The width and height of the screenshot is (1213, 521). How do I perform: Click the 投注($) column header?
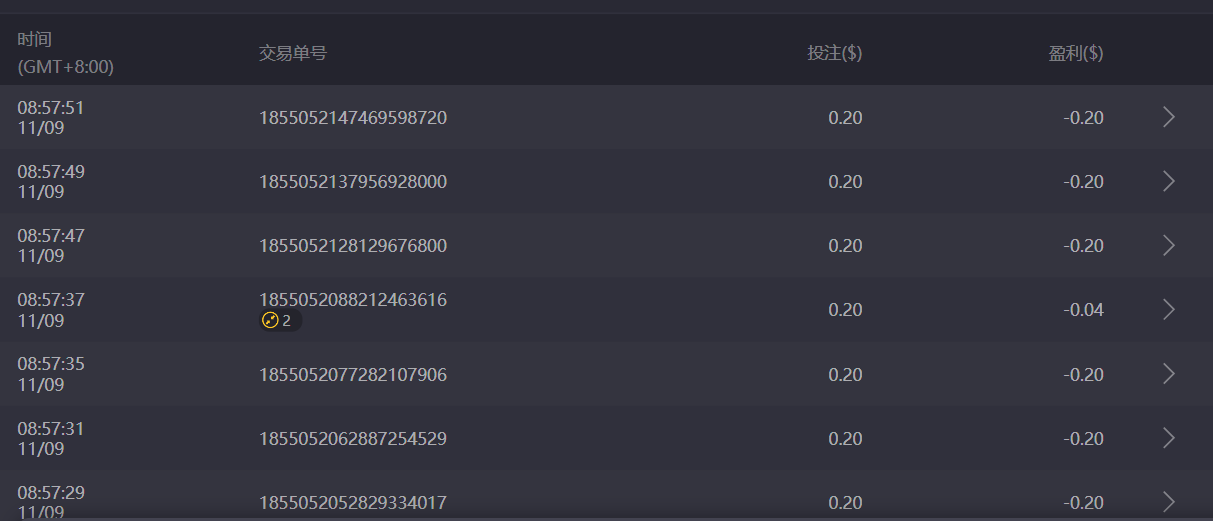(x=834, y=54)
